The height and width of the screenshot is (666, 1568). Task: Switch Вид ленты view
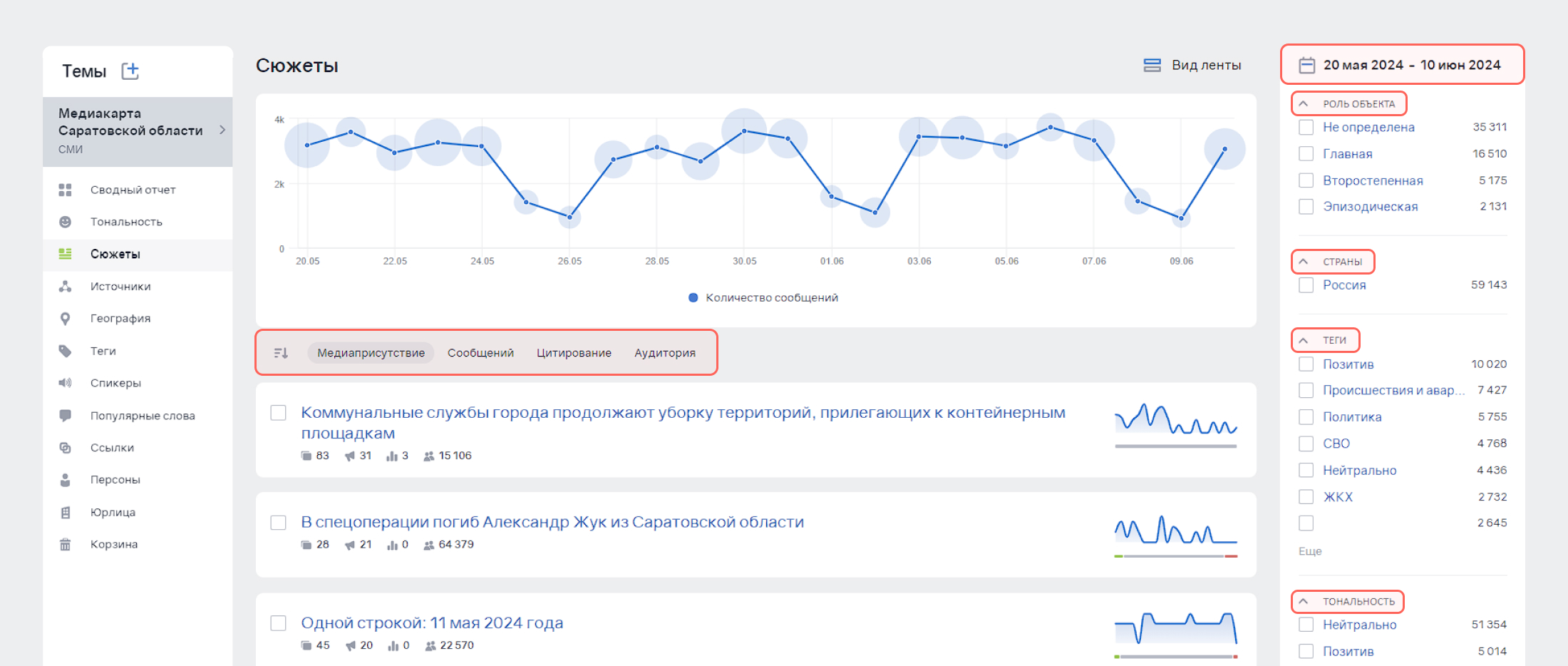click(1192, 65)
